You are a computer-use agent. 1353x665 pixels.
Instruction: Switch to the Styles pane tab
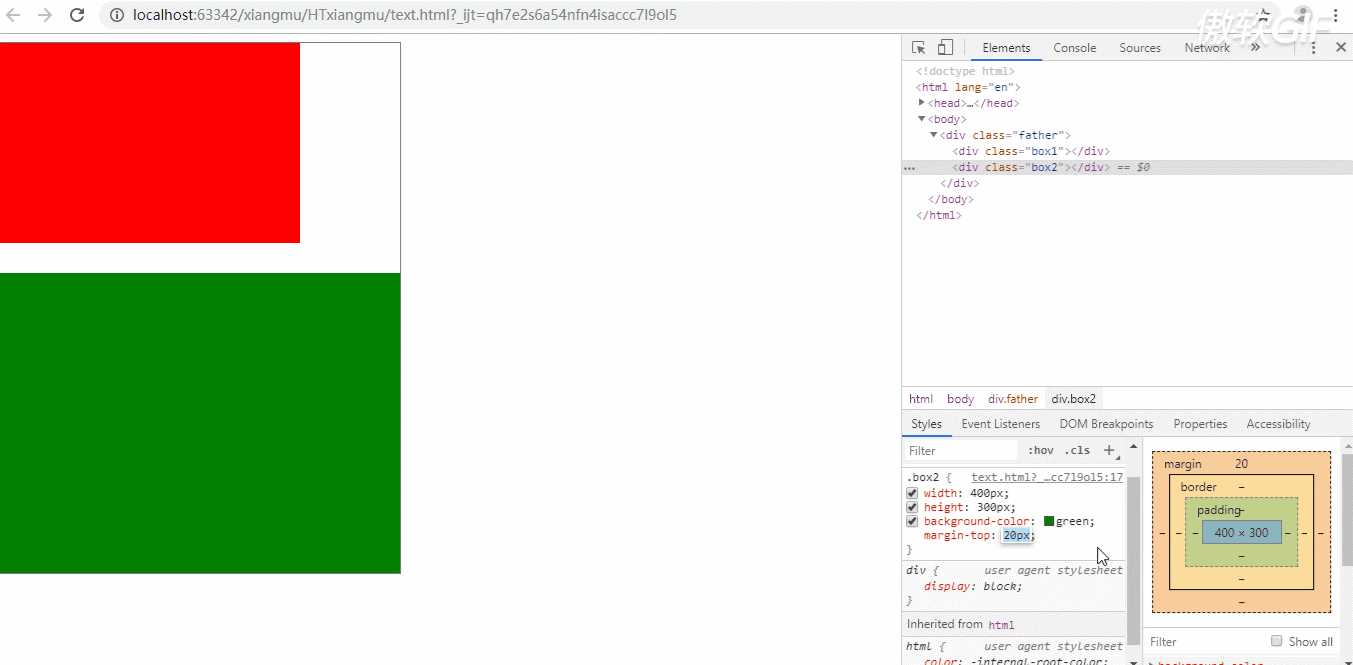pos(926,424)
